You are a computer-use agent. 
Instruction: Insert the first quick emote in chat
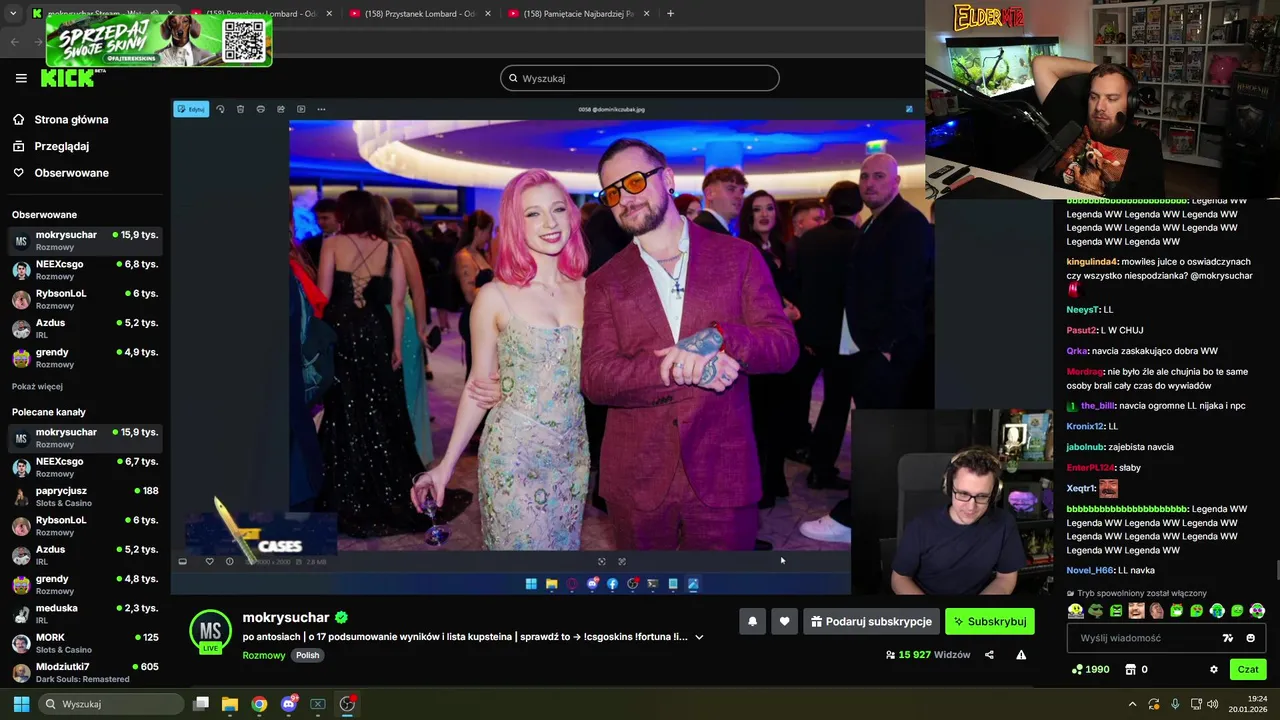click(1076, 611)
